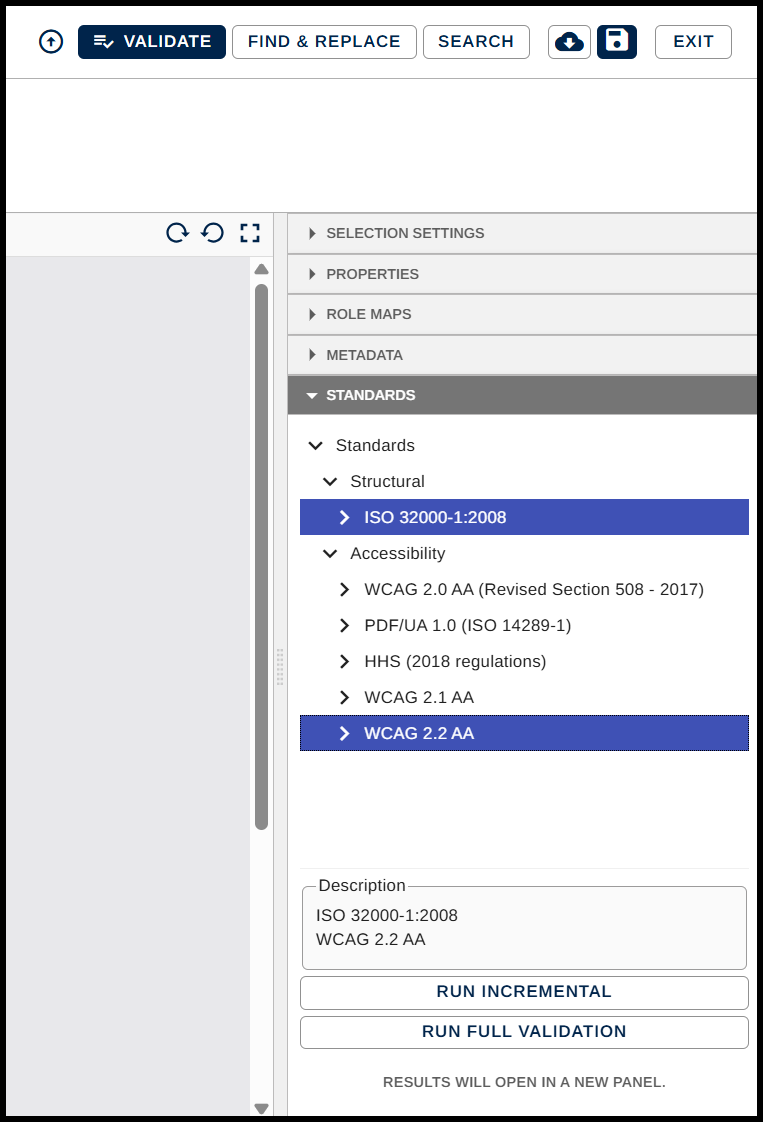
Task: Click the upload arrow circle icon
Action: [51, 42]
